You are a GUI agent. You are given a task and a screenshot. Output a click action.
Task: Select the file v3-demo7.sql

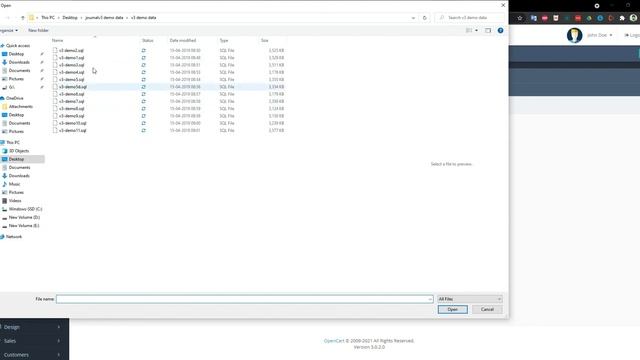tap(71, 101)
